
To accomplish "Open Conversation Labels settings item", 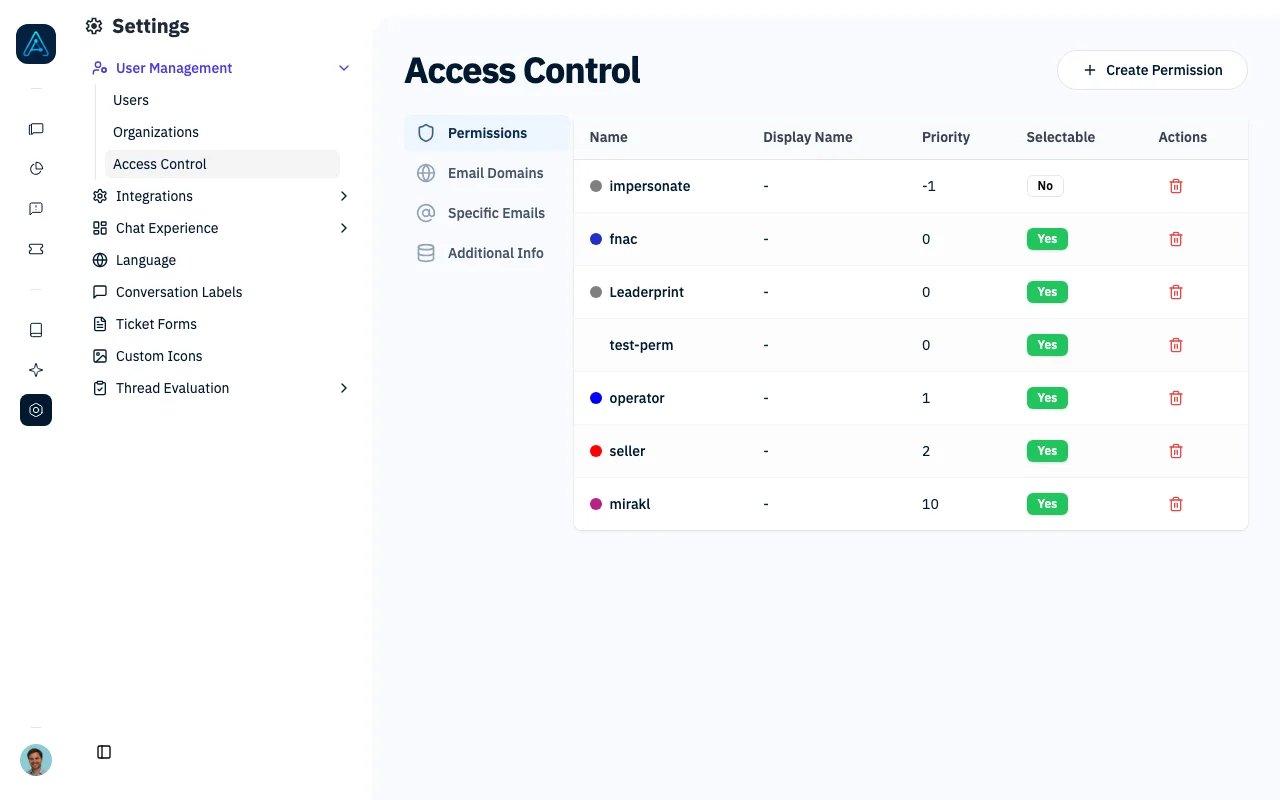I will click(220, 292).
